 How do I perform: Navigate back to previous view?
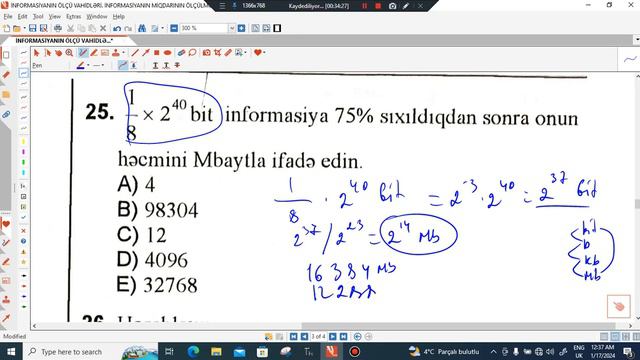click(x=358, y=336)
